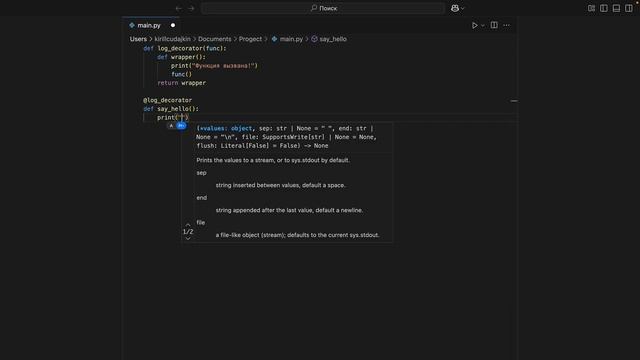This screenshot has height=360, width=640.
Task: Select Documents in the breadcrumb path
Action: point(215,39)
